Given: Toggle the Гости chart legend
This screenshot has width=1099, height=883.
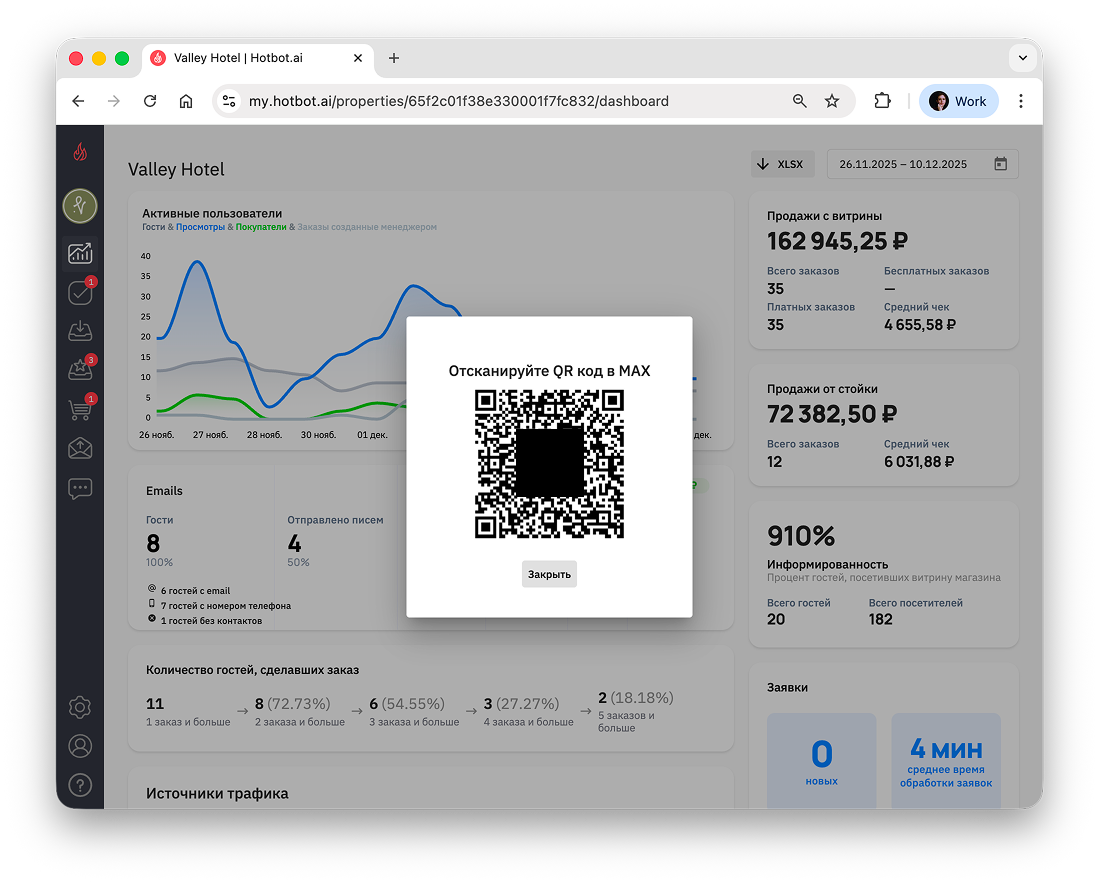Looking at the screenshot, I should point(153,227).
